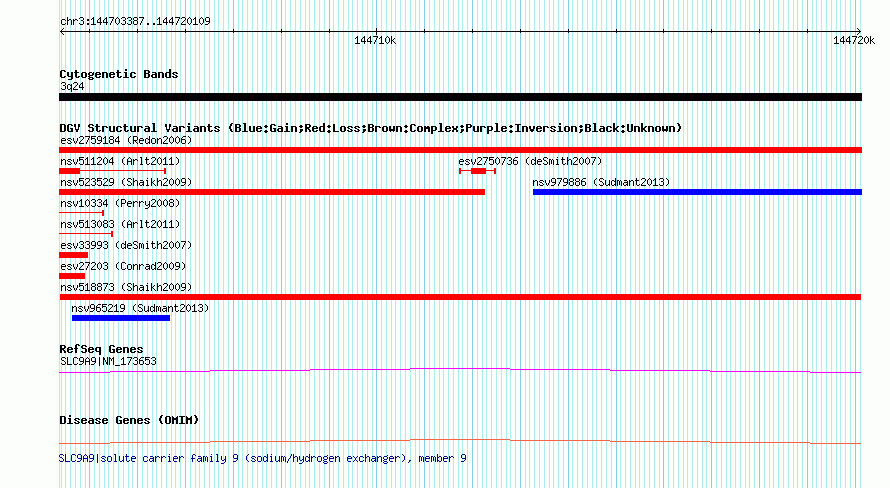890x488 pixels.
Task: Open variant esv2750736 (deSmith2007) label
Action: 530,161
